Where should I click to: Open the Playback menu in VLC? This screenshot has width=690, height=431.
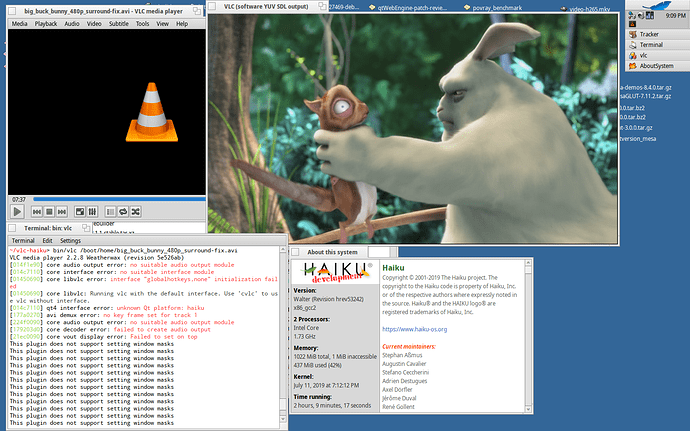click(x=46, y=24)
